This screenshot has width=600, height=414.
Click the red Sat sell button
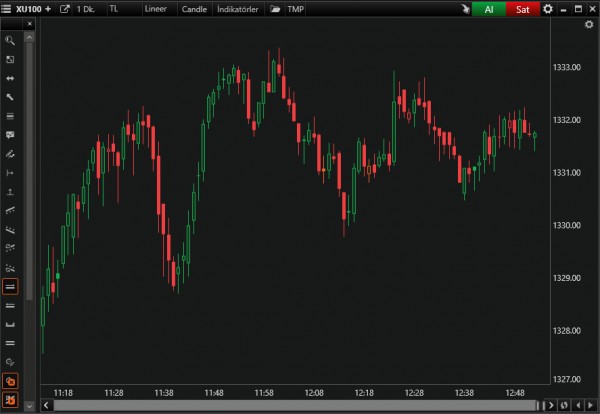(523, 9)
